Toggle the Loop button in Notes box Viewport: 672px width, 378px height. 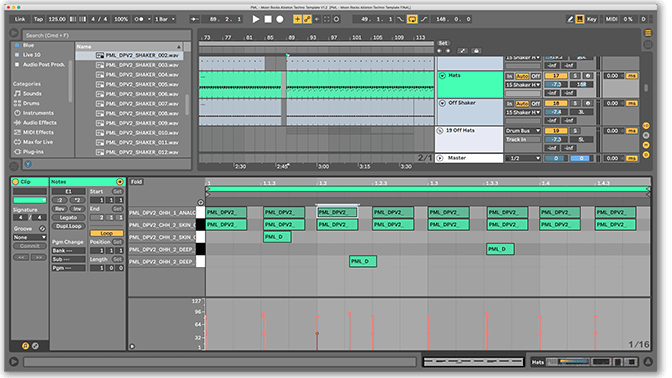point(106,233)
